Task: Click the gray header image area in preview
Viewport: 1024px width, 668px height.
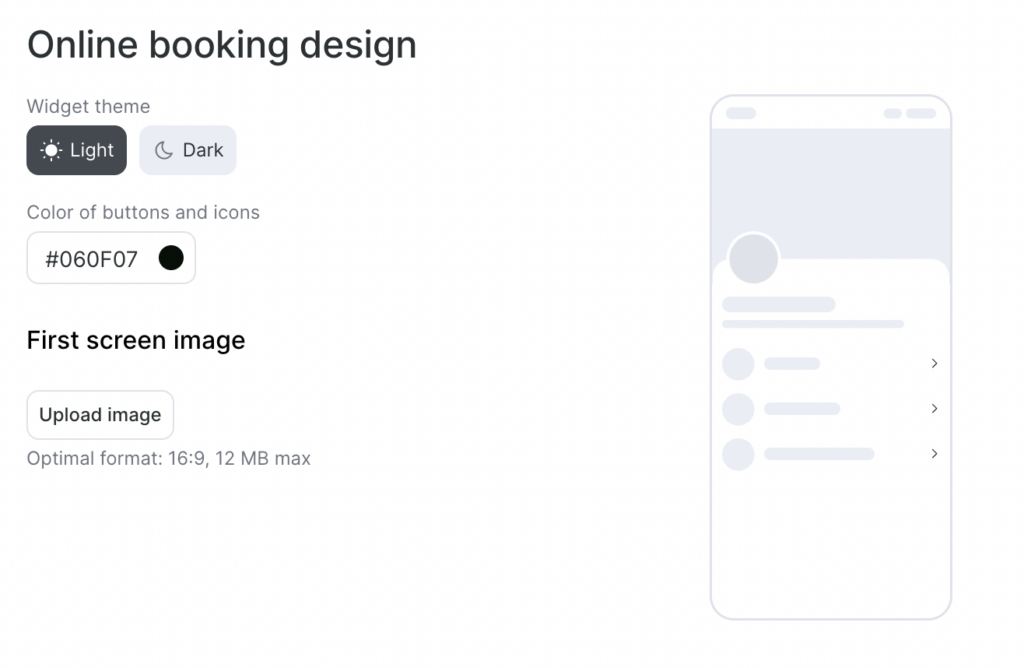Action: (830, 180)
